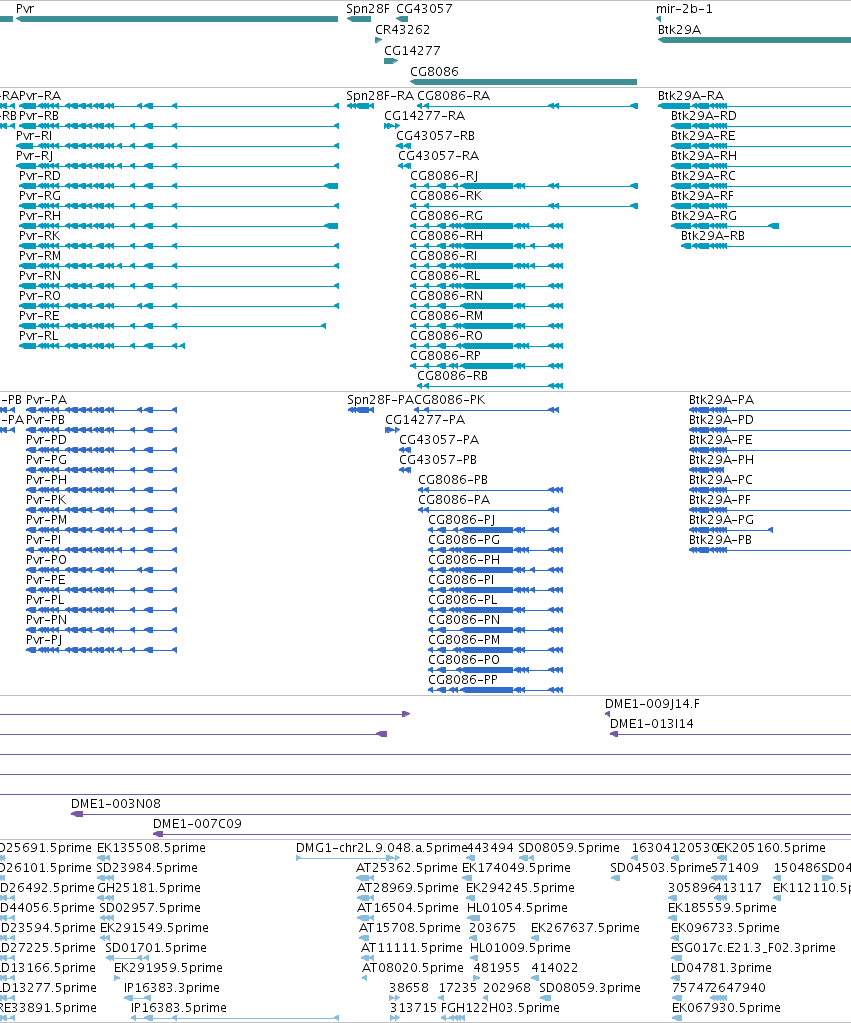This screenshot has height=1023, width=851.
Task: Click the IP16383.3prime EST label
Action: 172,988
